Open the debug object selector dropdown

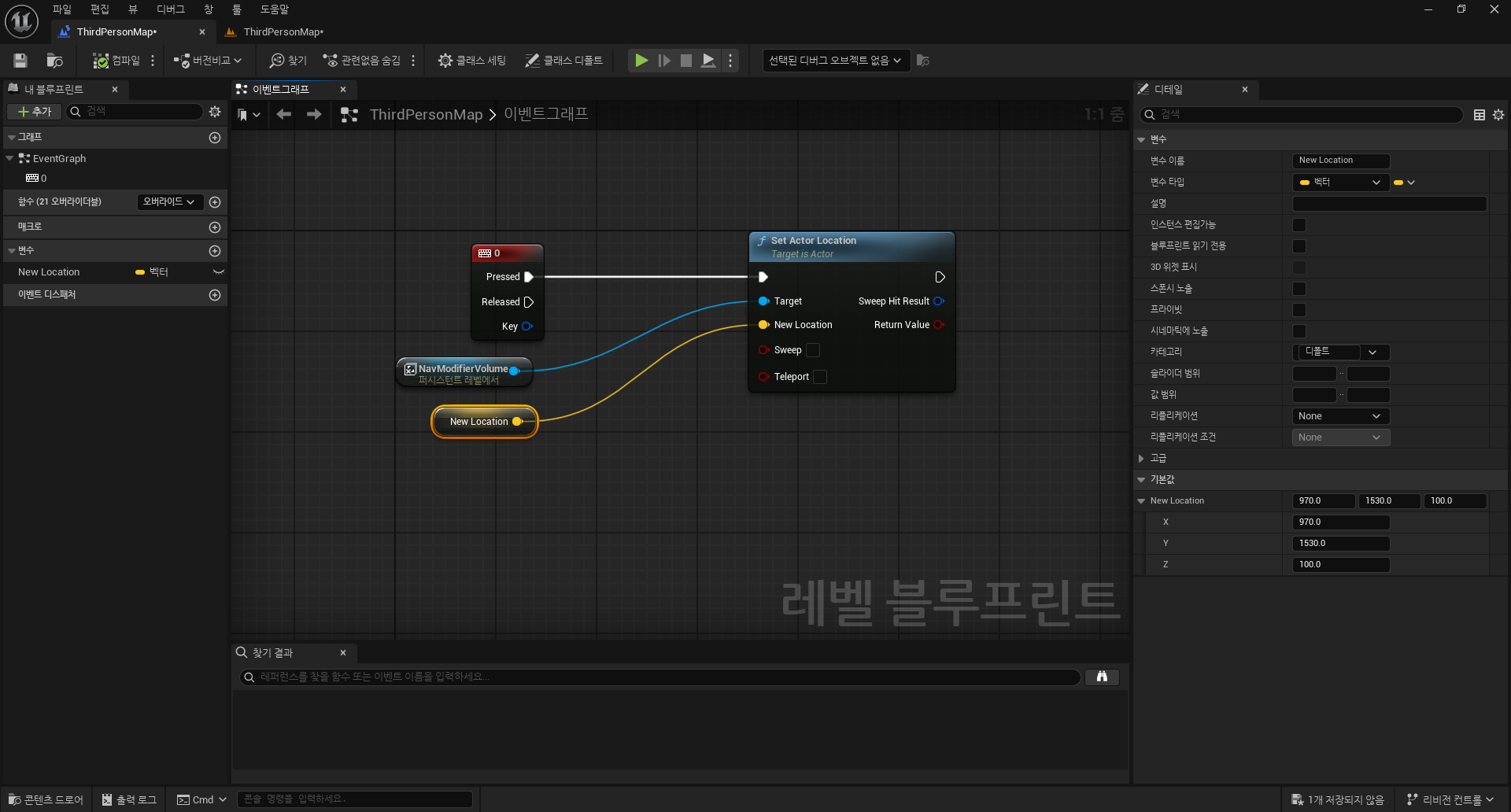coord(836,61)
